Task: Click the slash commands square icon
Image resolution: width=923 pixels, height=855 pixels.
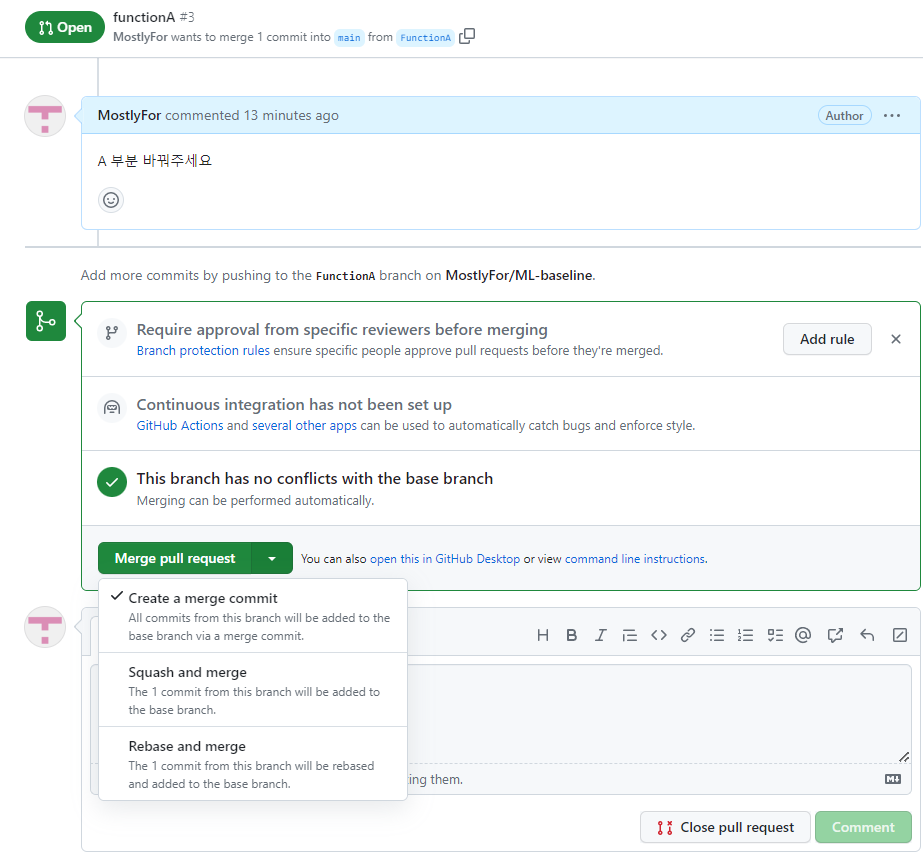Action: pyautogui.click(x=899, y=635)
